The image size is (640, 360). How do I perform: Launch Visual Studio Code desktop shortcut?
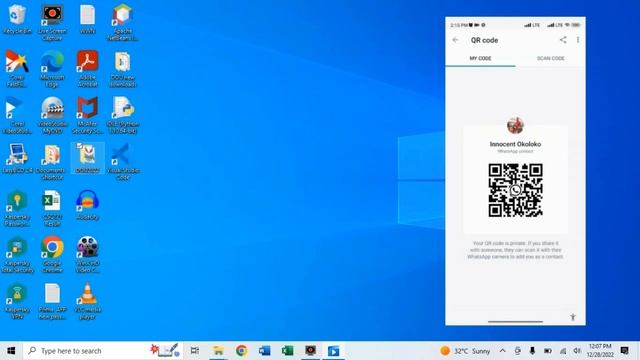click(122, 162)
